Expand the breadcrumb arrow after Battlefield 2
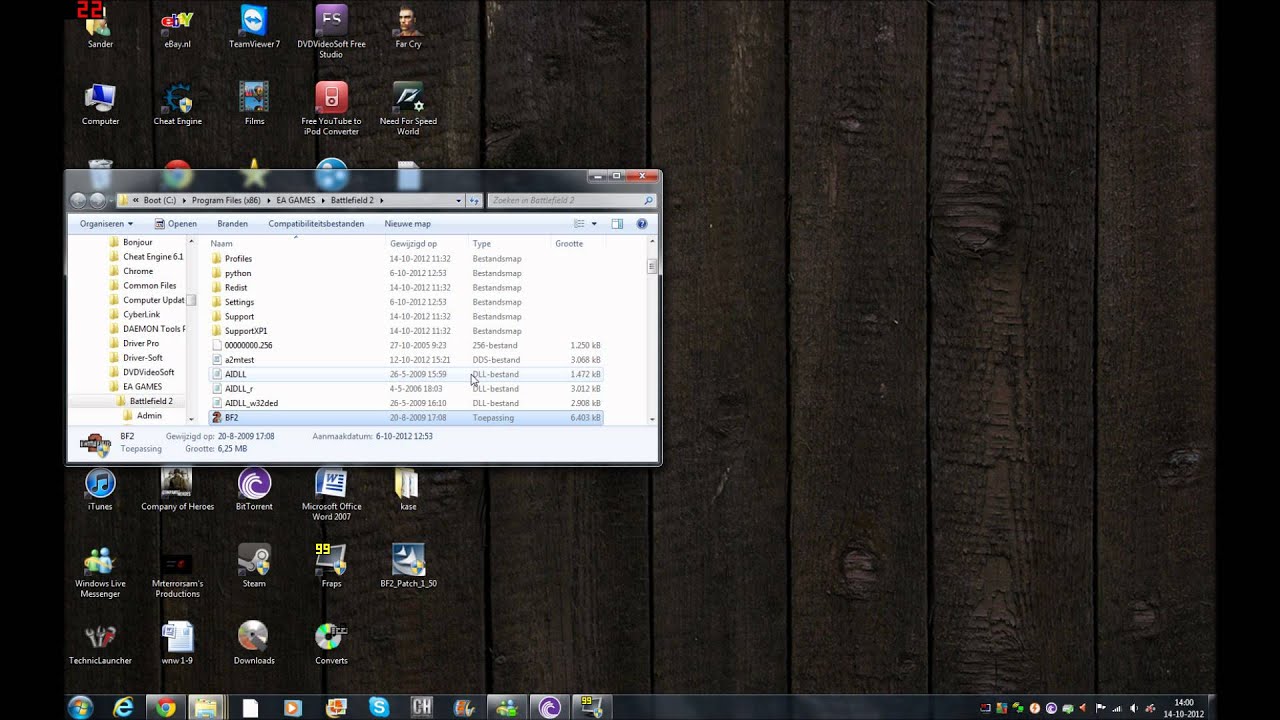This screenshot has height=720, width=1280. coord(381,200)
